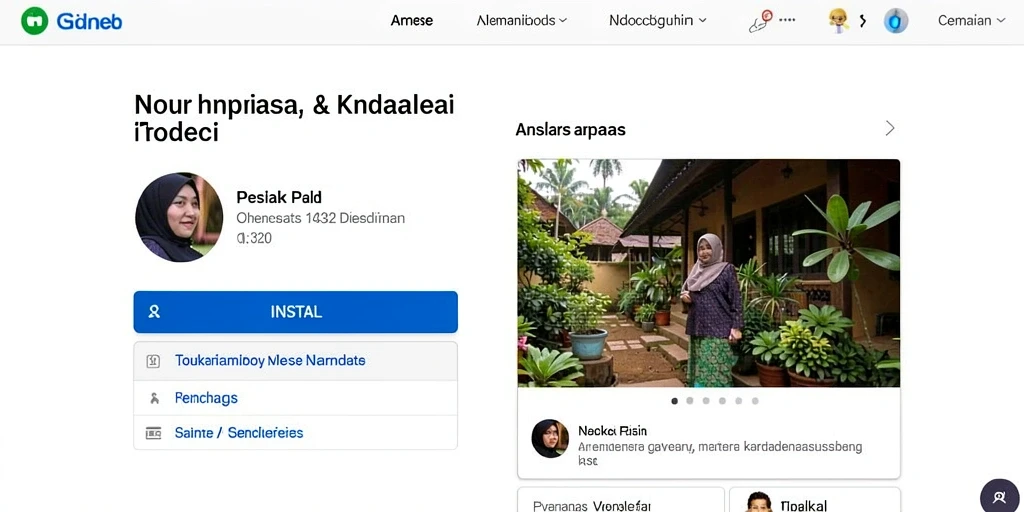Click the three-dots more options icon
The image size is (1024, 512).
coord(788,20)
